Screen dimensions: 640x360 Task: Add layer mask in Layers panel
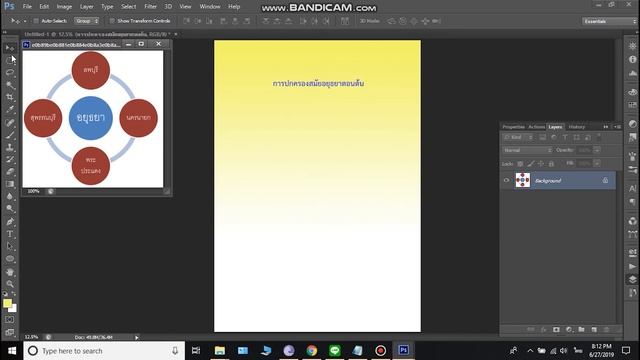[556, 329]
